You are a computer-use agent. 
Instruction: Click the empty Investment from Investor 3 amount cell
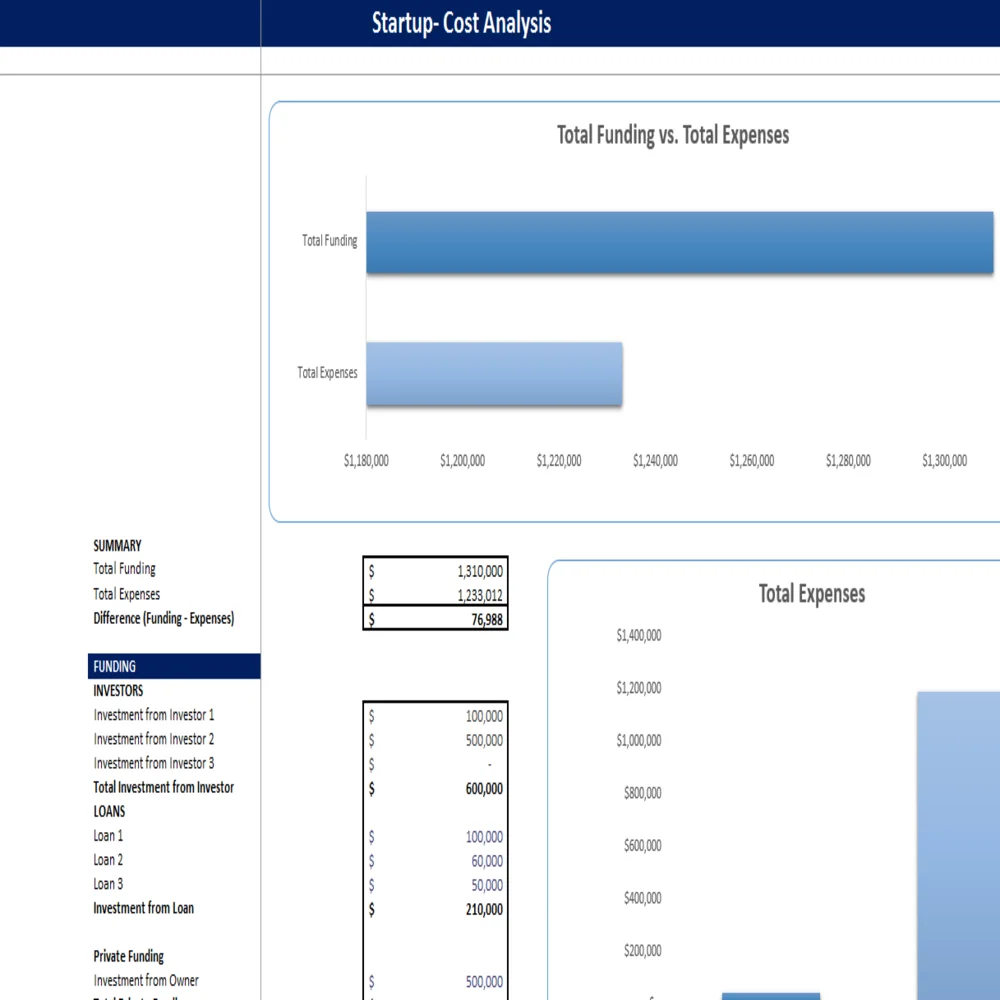tap(435, 764)
